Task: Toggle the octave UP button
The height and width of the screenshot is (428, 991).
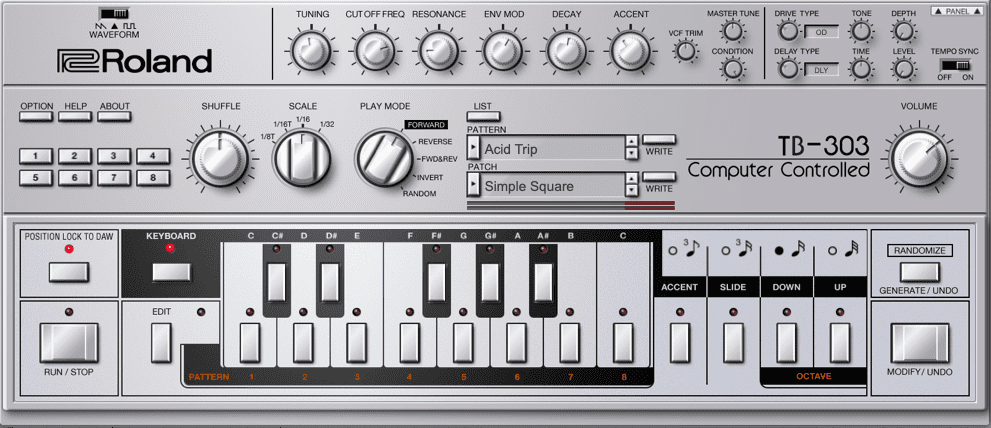Action: (x=840, y=343)
